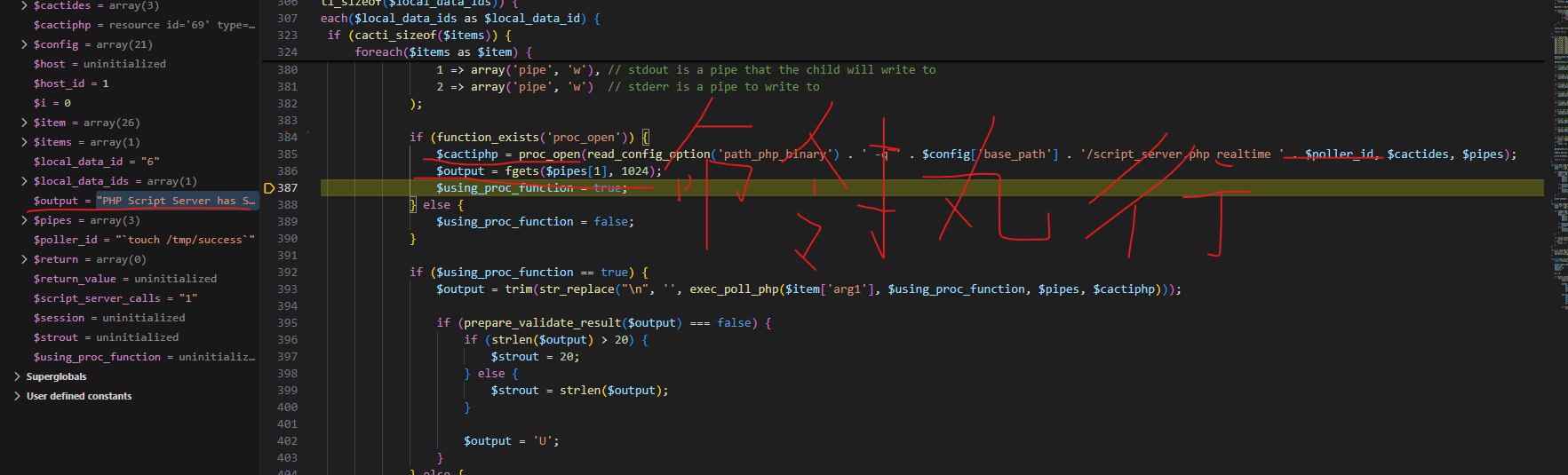
Task: Select the $i = 0 variable row
Action: coord(130,103)
